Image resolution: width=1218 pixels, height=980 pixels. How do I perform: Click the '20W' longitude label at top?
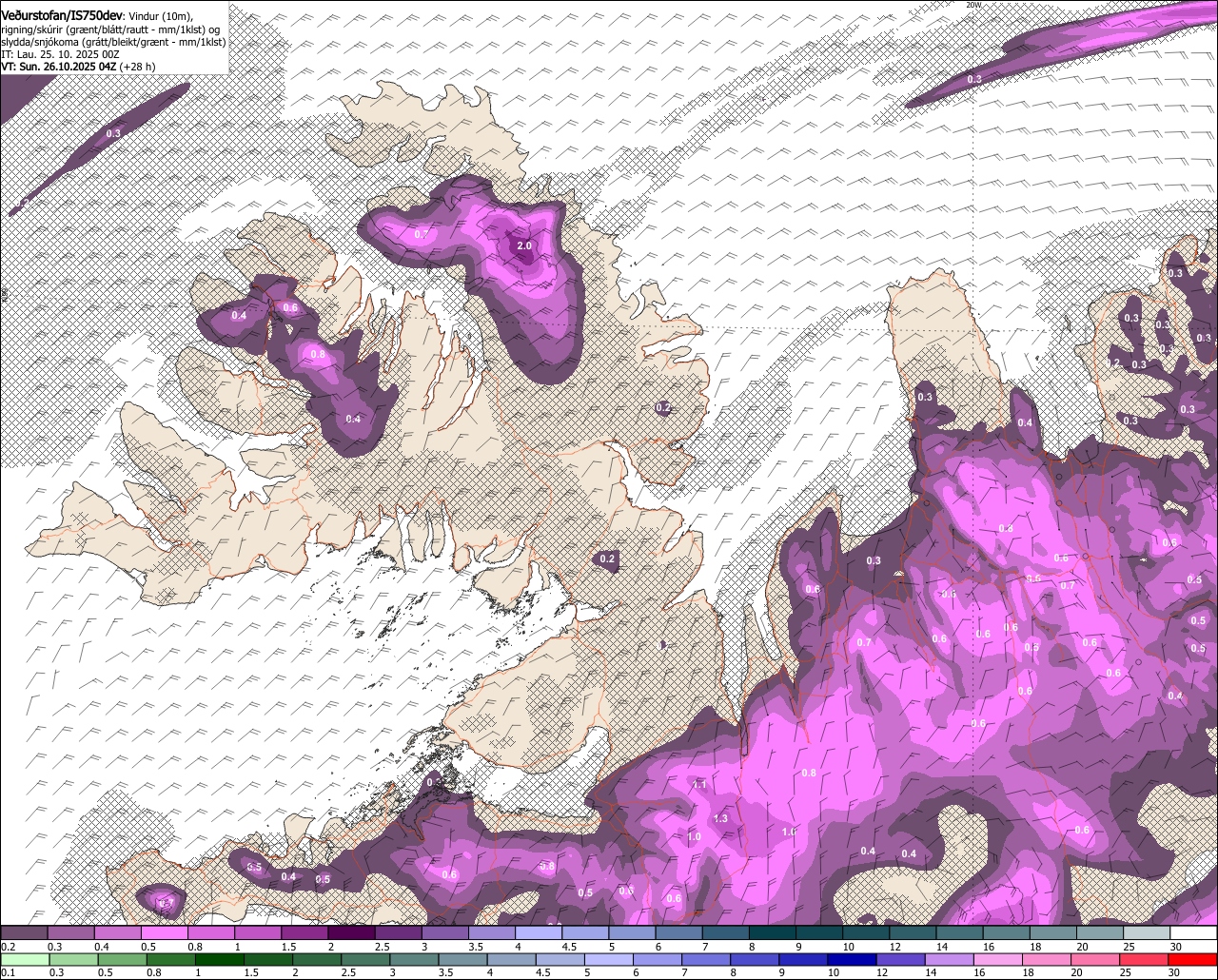click(972, 5)
